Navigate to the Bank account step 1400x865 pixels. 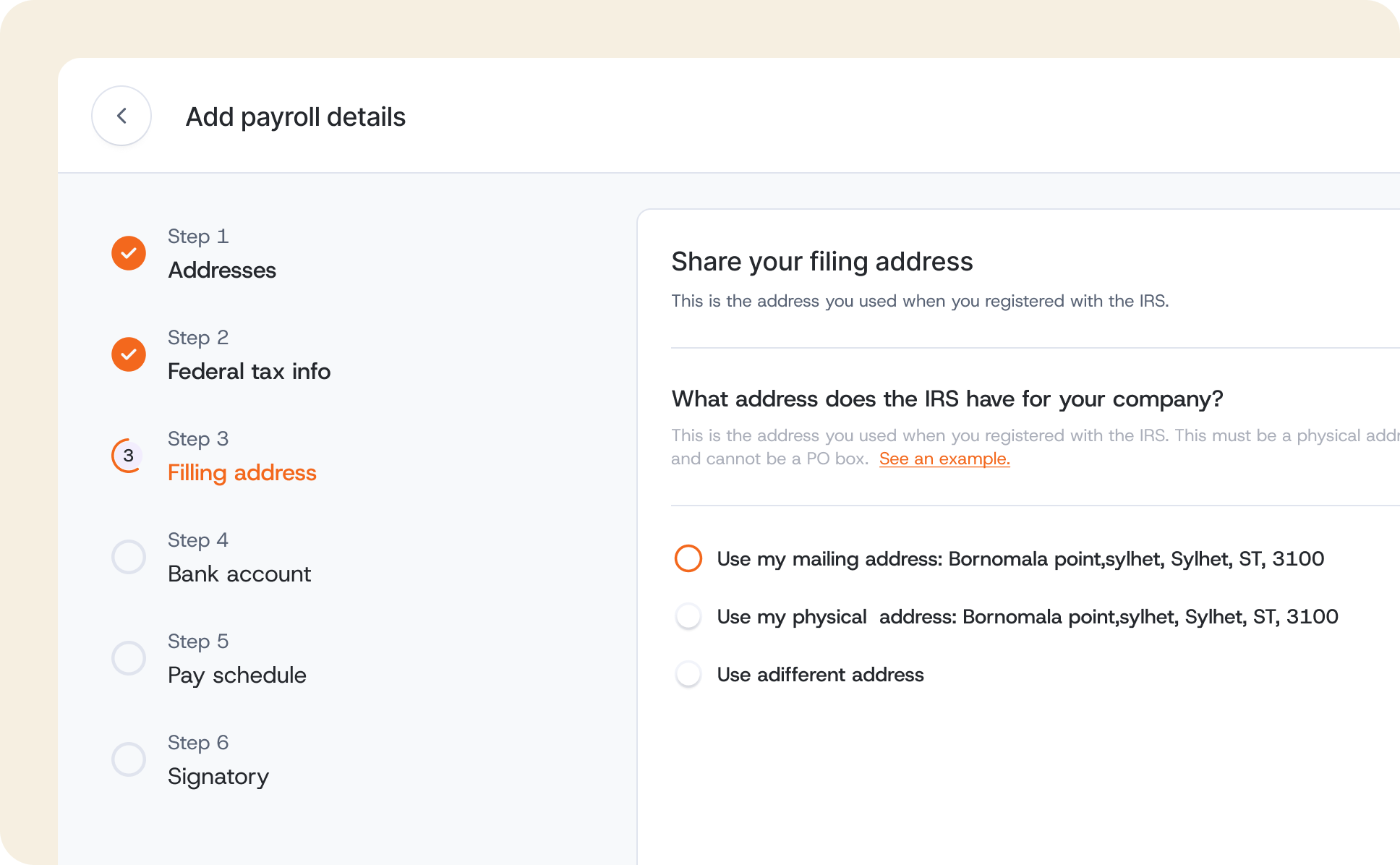click(x=239, y=574)
